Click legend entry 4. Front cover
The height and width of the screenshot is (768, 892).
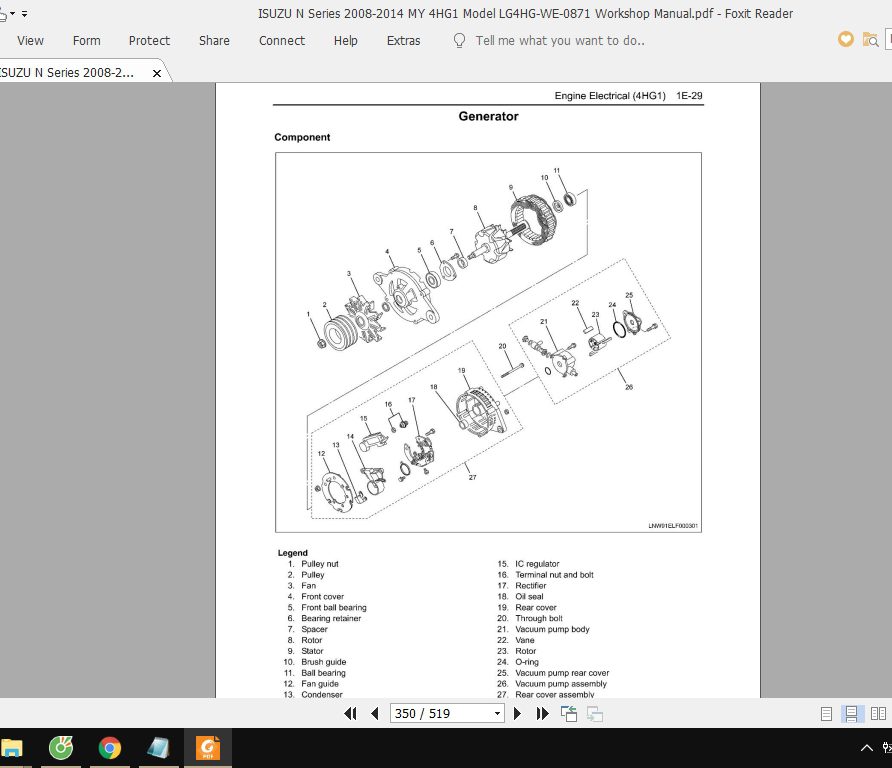tap(316, 596)
